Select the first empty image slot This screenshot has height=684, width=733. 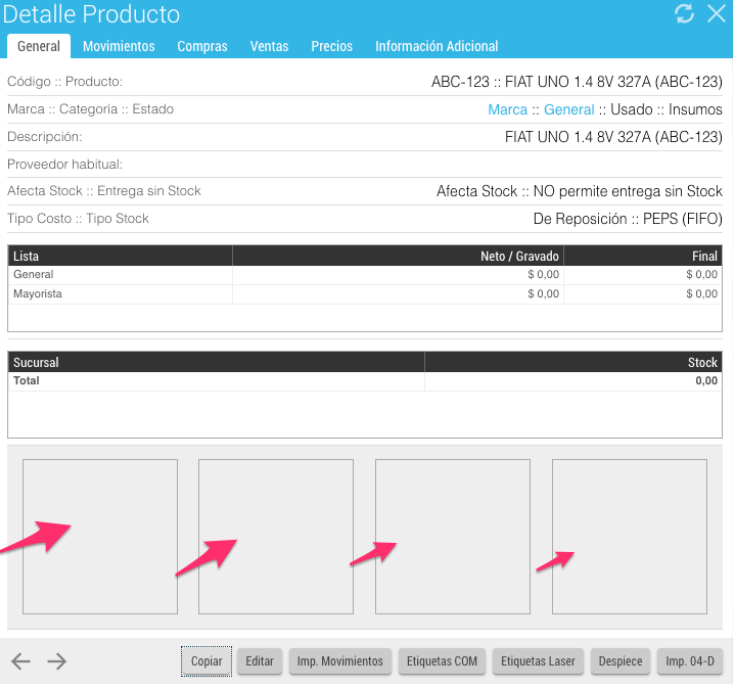[x=100, y=536]
